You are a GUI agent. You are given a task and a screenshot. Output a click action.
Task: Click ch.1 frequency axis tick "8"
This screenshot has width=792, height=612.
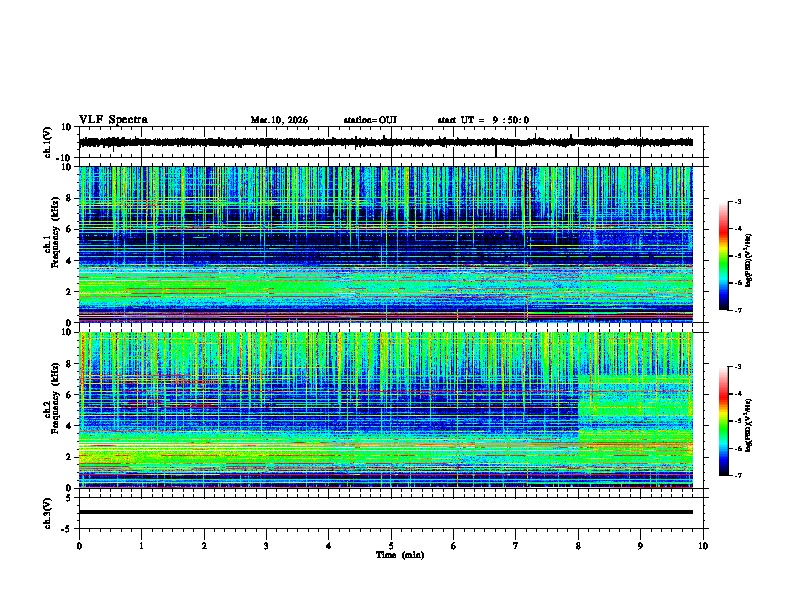70,198
